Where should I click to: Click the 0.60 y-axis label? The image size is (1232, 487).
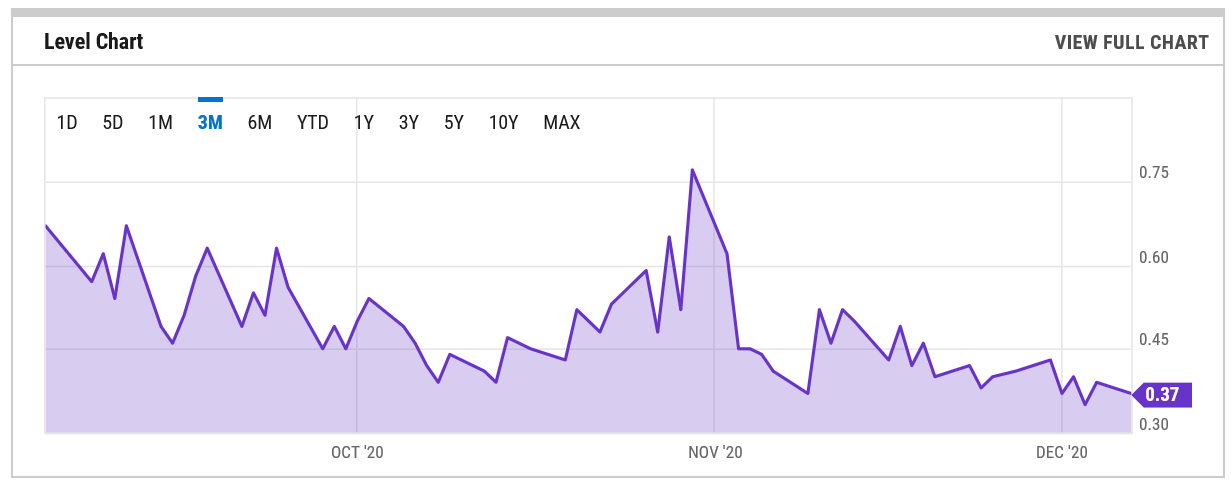point(1154,258)
